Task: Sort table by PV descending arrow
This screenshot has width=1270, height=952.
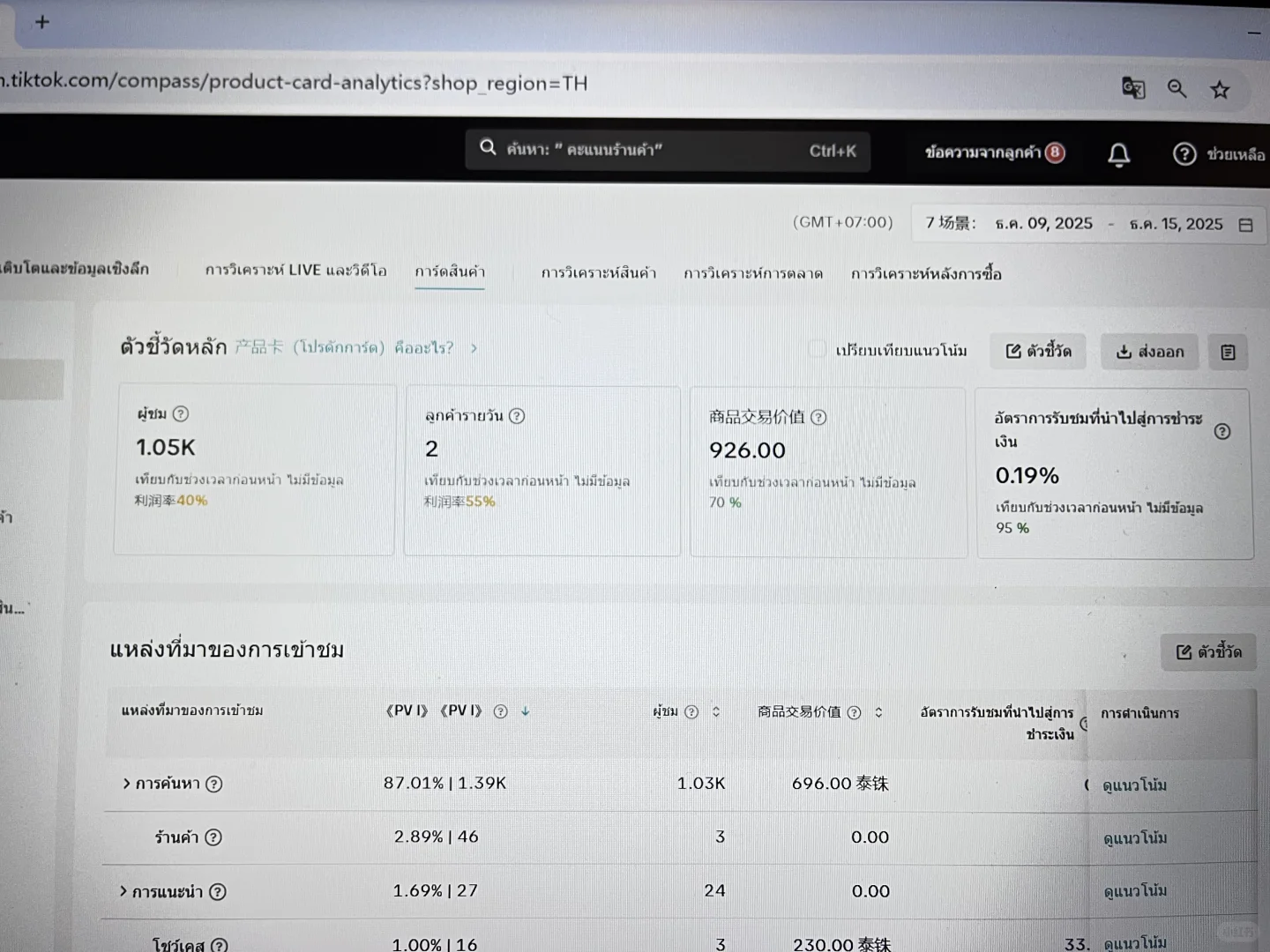Action: tap(526, 711)
